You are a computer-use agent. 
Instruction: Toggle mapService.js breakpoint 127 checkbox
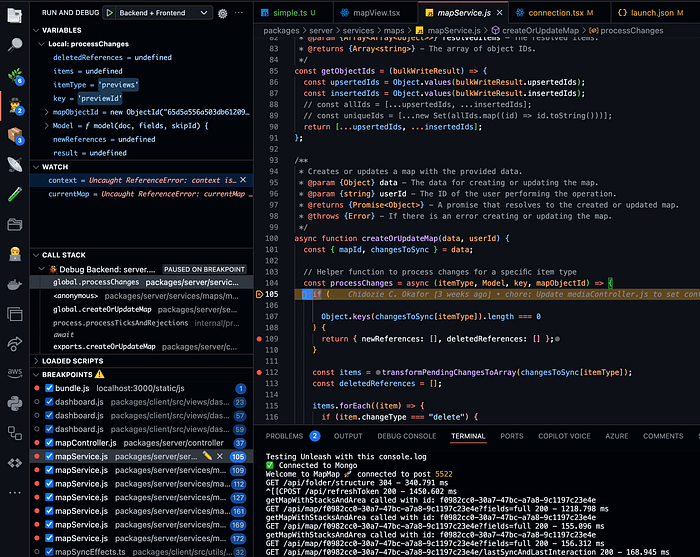pyautogui.click(x=49, y=497)
